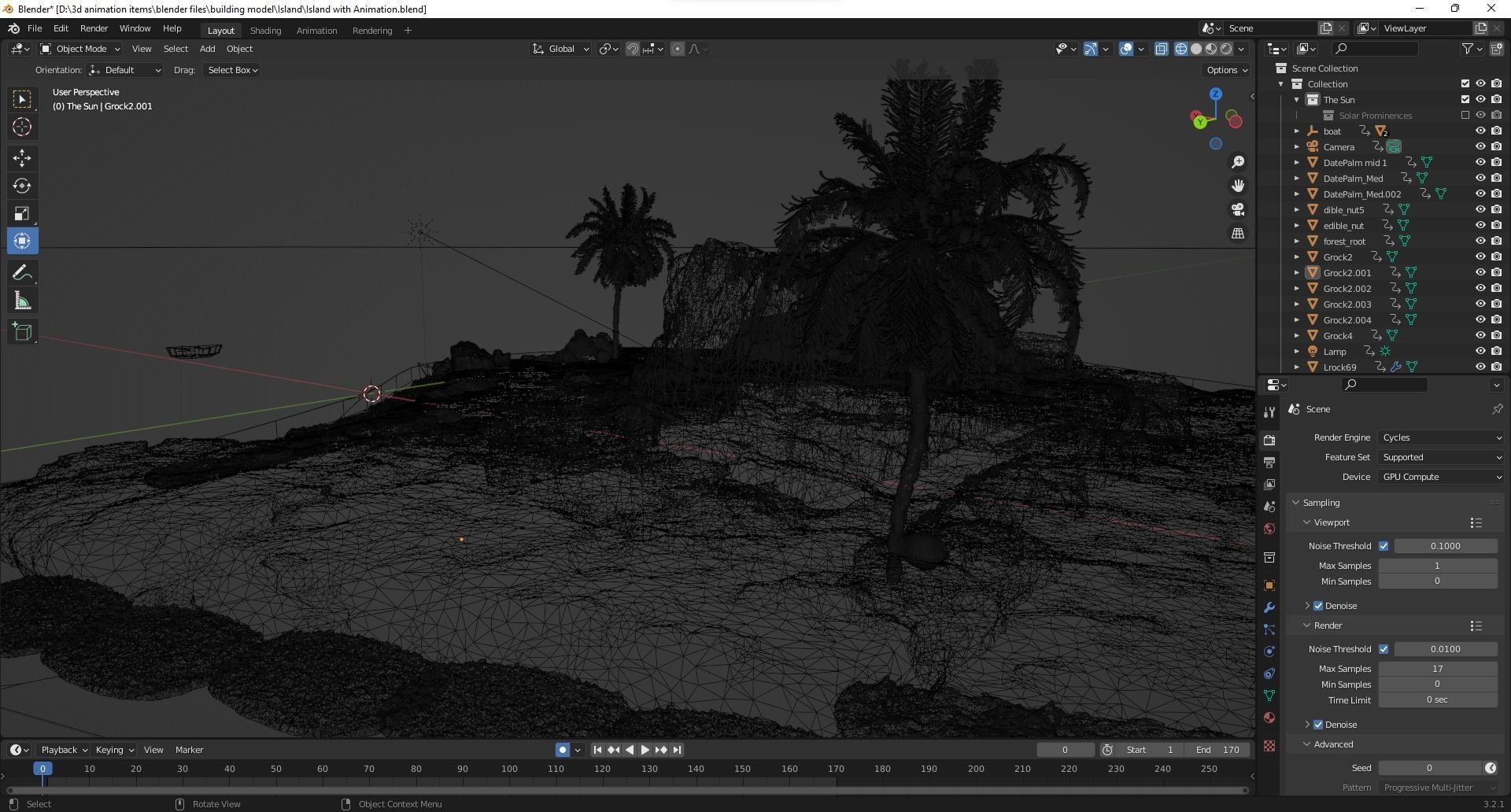
Task: Open the Global transform orientation dropdown
Action: click(561, 49)
